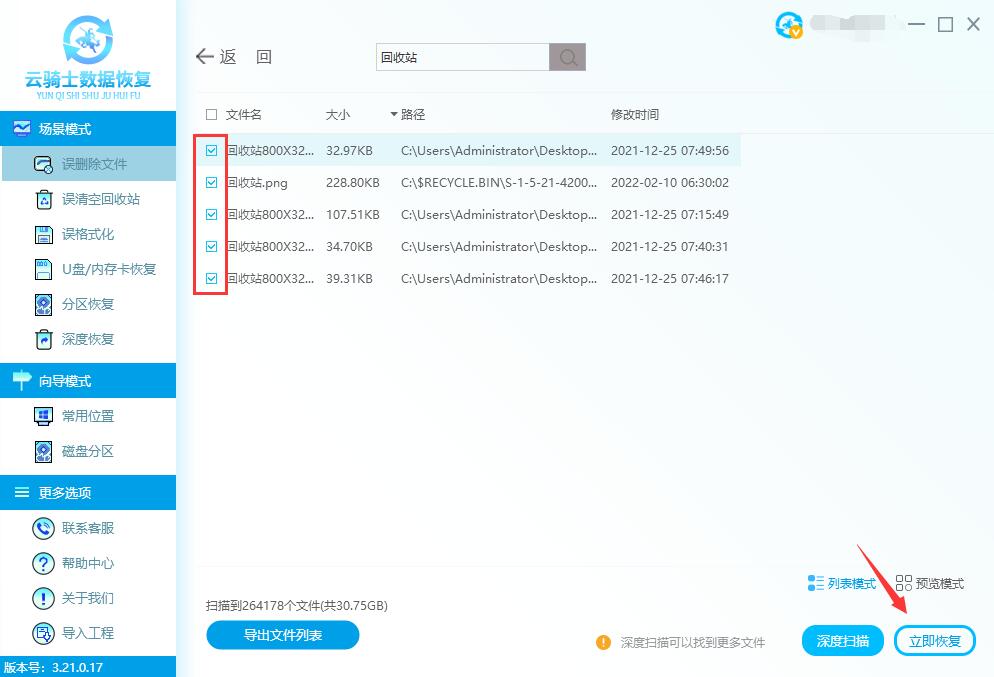Uncheck the file sized 32.97KB
Screen dimensions: 994x677
(211, 151)
